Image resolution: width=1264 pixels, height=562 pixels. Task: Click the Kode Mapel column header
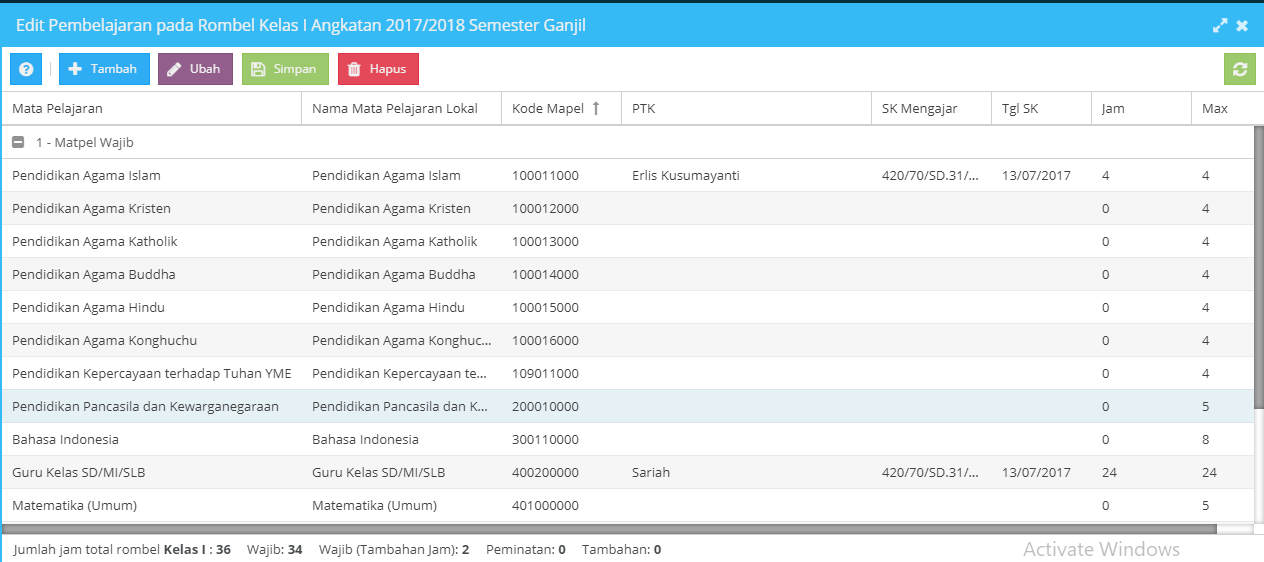(x=561, y=108)
